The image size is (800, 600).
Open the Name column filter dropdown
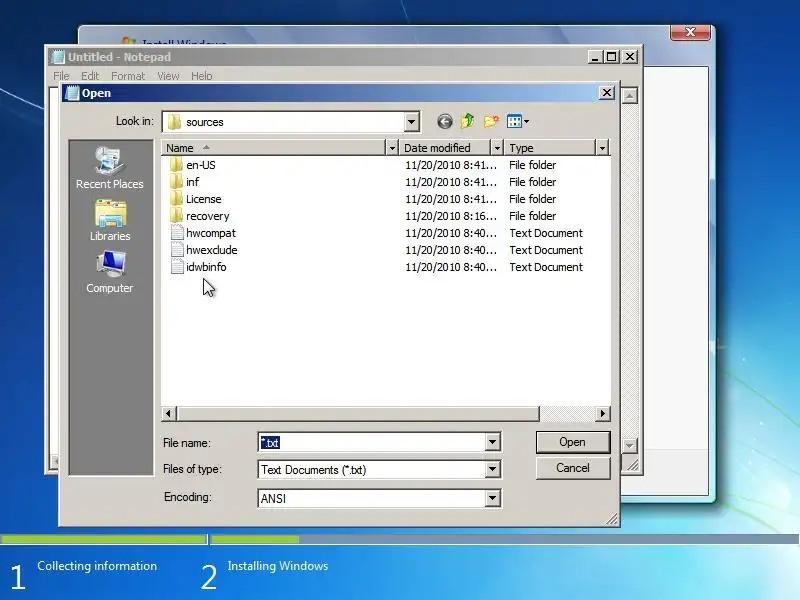click(x=392, y=148)
